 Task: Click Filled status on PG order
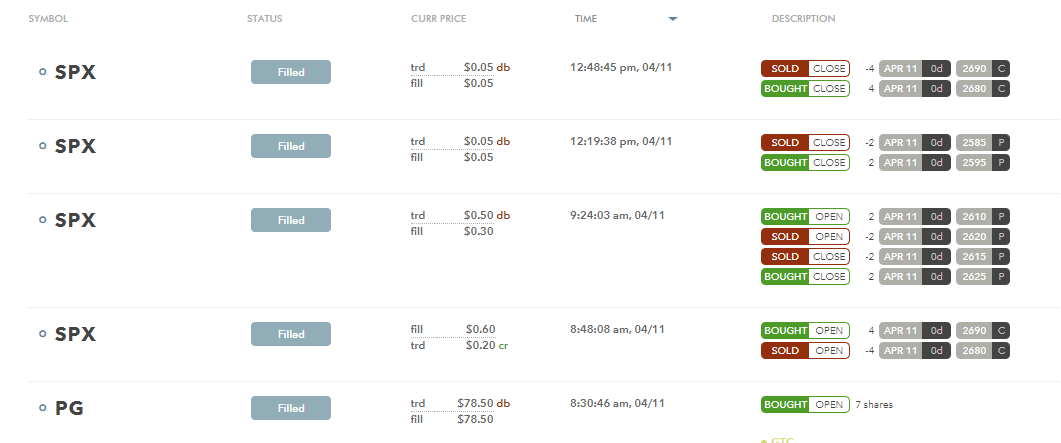[291, 408]
